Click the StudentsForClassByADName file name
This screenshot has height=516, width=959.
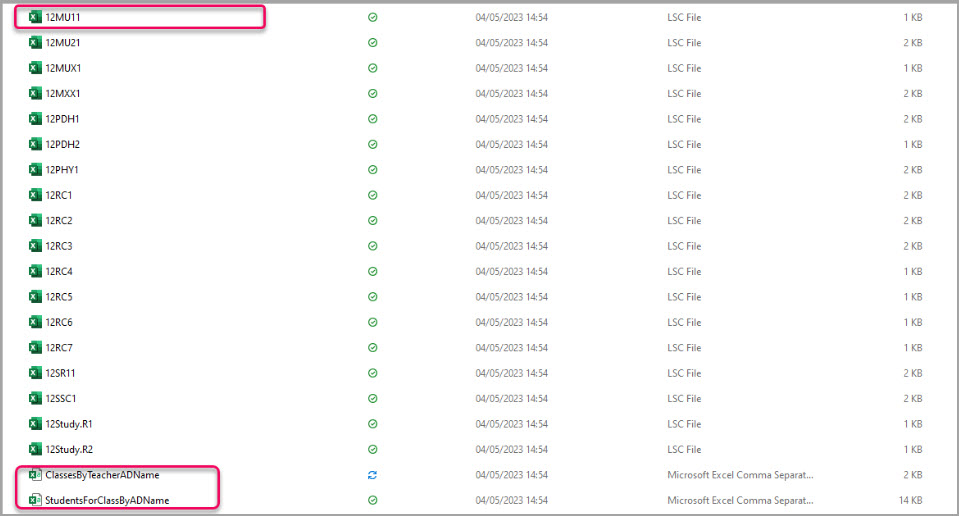tap(107, 499)
